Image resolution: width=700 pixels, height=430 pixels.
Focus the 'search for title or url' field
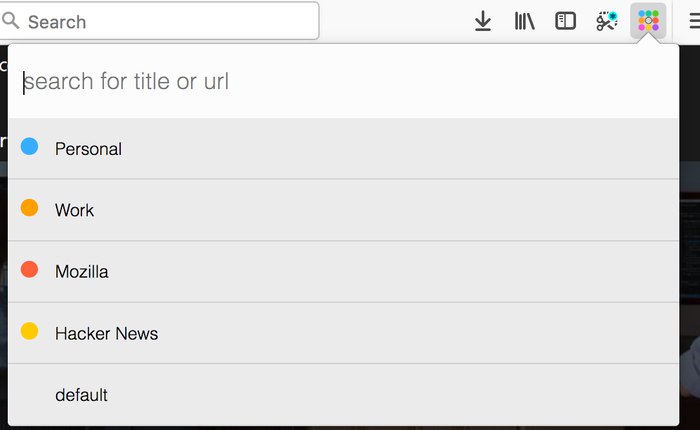[343, 81]
